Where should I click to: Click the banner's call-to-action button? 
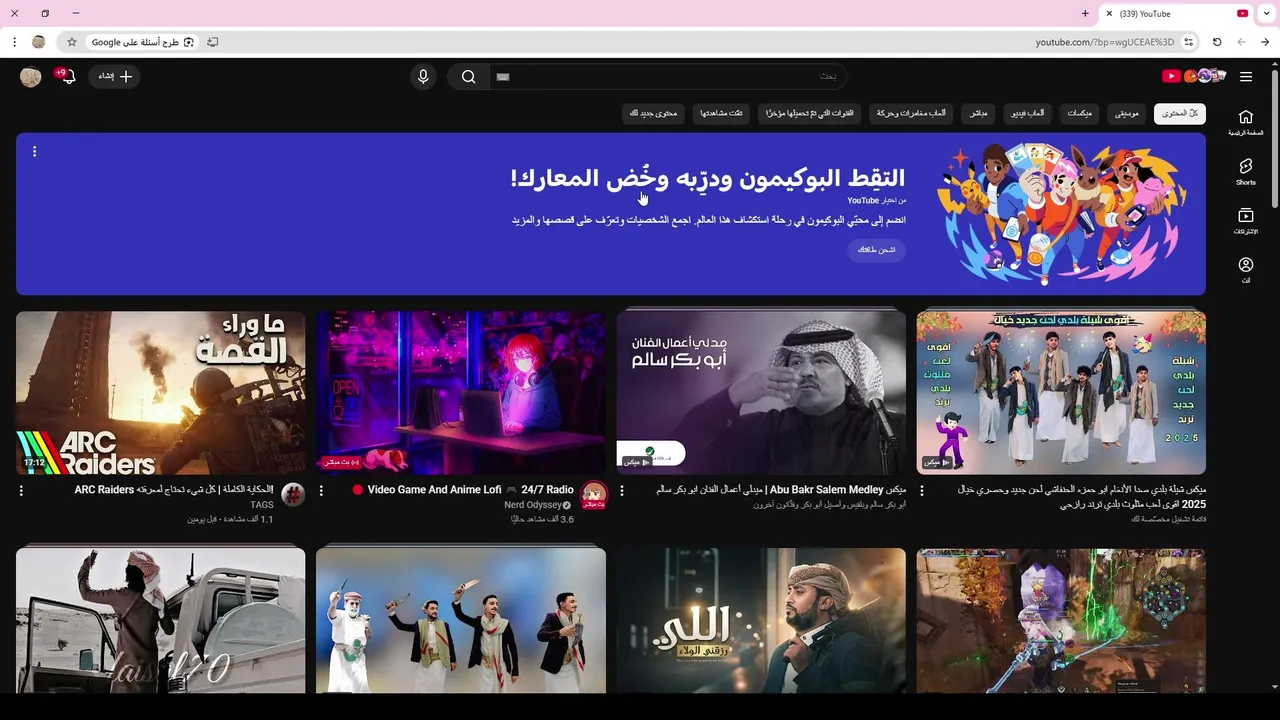pos(876,249)
